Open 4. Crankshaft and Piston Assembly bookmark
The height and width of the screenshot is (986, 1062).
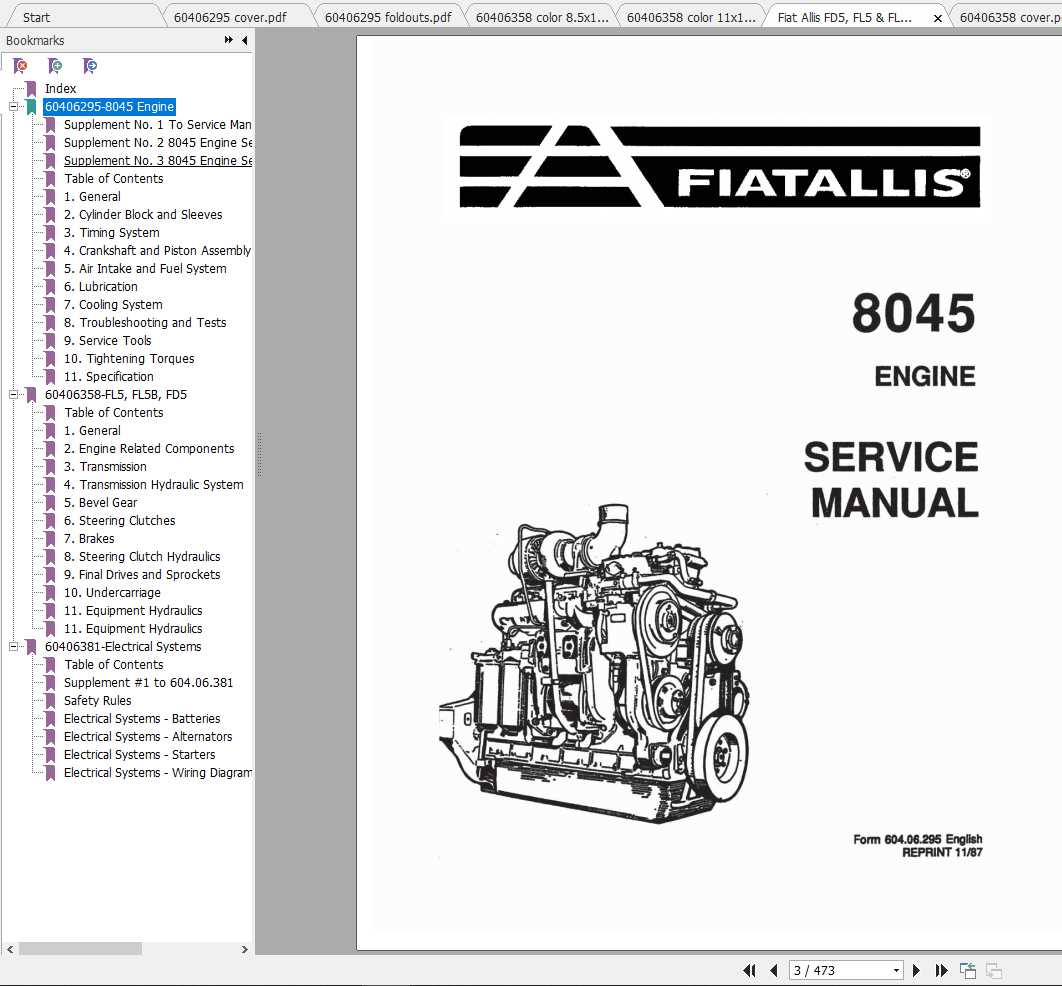click(157, 250)
